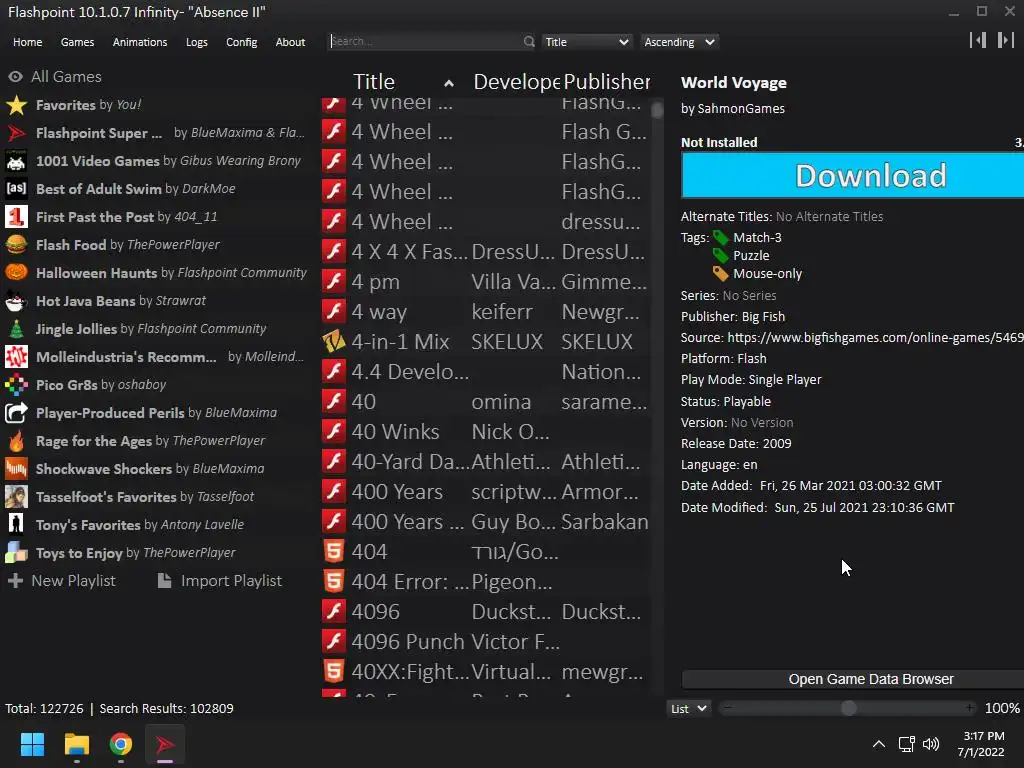This screenshot has height=768, width=1024.
Task: Select the 1001 Video Games playlist icon
Action: click(16, 161)
